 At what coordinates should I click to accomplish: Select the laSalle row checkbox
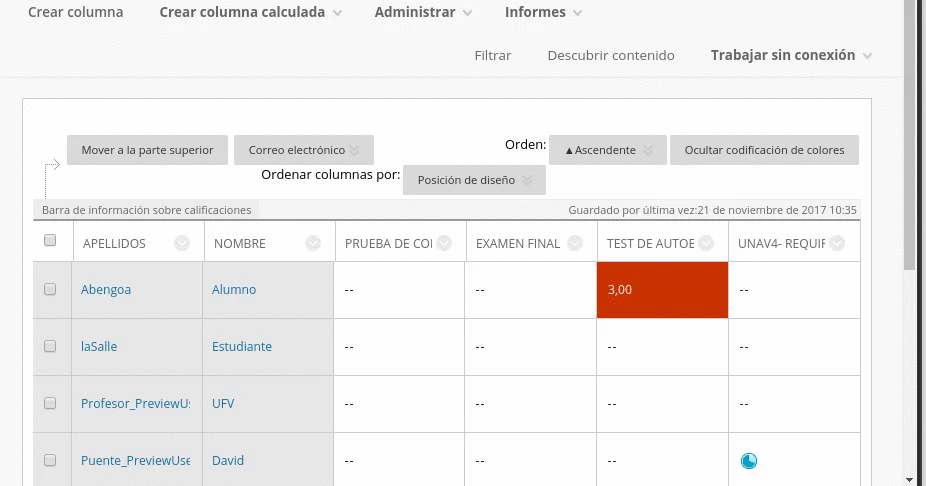pos(50,346)
